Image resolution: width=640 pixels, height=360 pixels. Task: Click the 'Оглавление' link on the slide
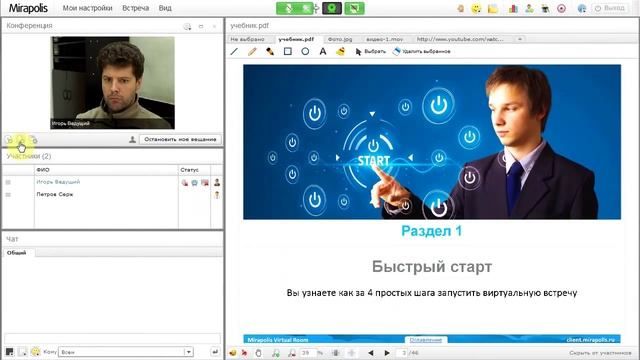(426, 340)
